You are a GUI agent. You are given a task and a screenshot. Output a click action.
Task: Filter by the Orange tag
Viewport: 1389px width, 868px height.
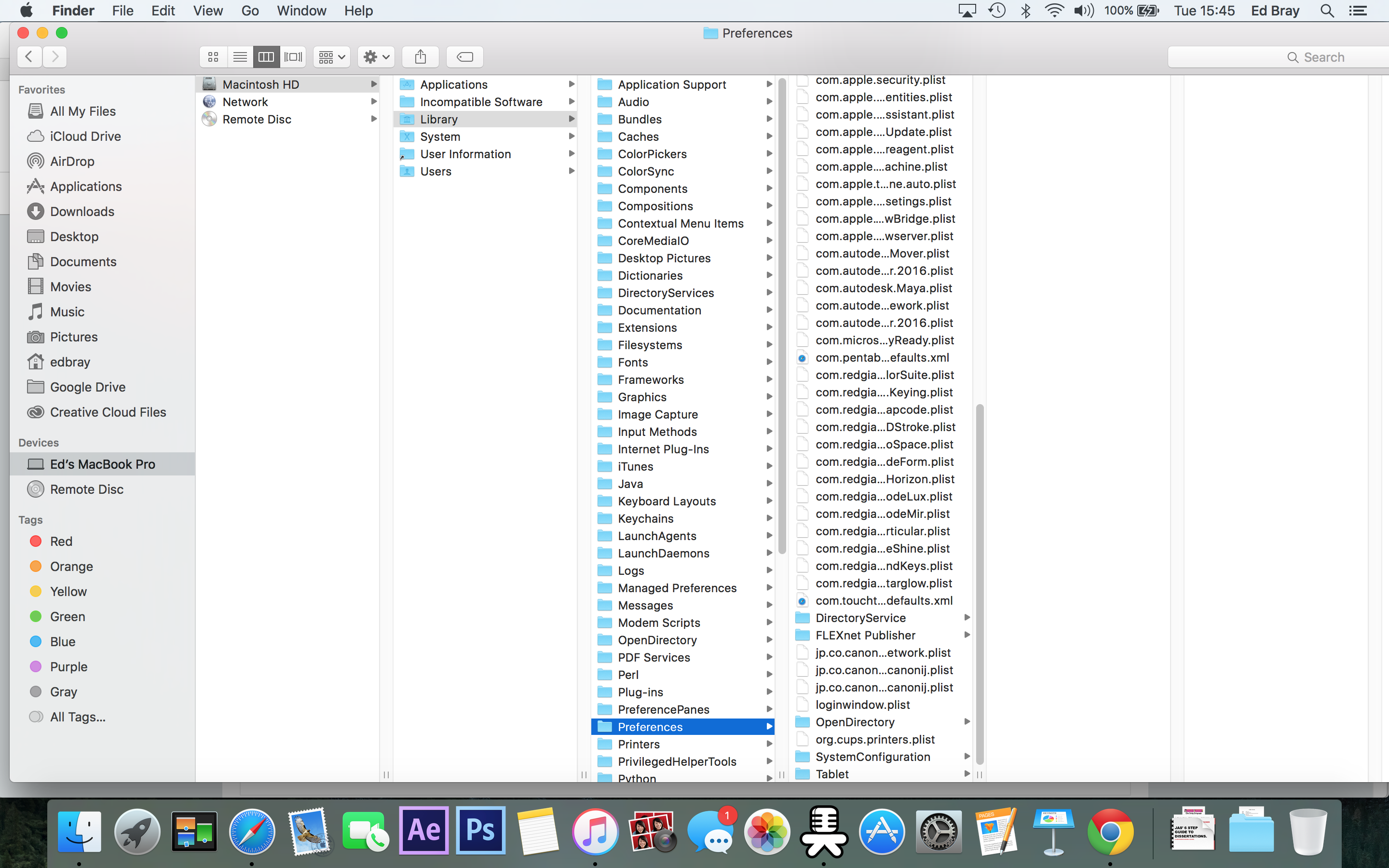point(102,567)
